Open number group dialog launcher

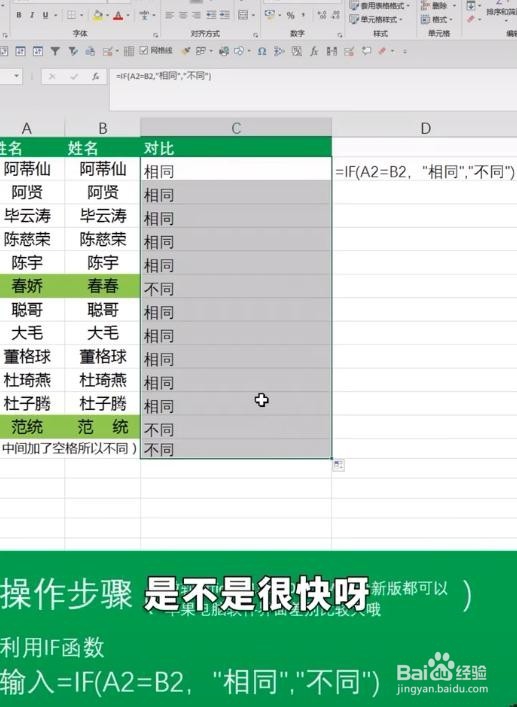point(339,35)
